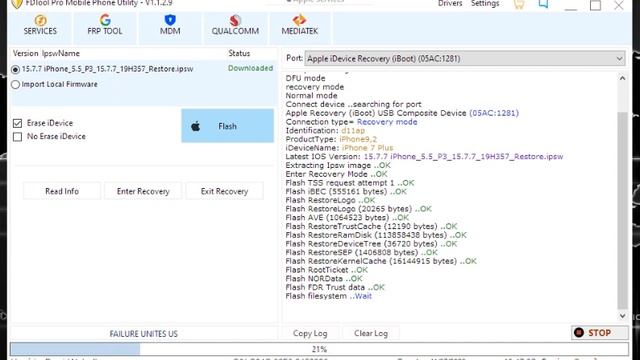Click log scrollbar up arrow
640x360 pixels.
point(622,78)
